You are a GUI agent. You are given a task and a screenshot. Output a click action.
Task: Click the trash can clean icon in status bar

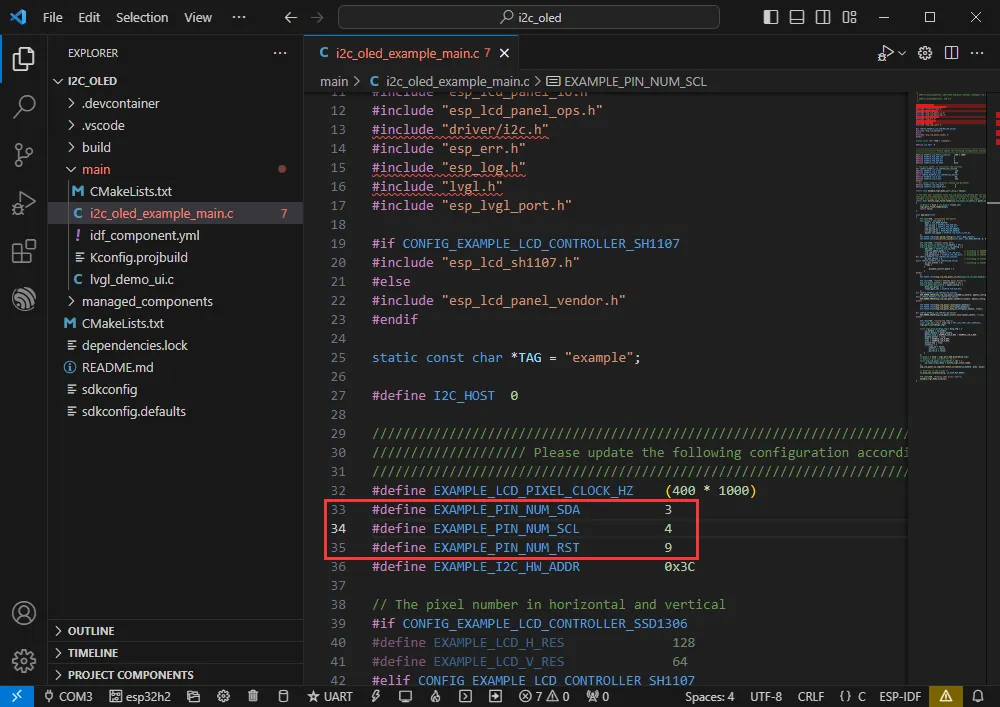[254, 696]
